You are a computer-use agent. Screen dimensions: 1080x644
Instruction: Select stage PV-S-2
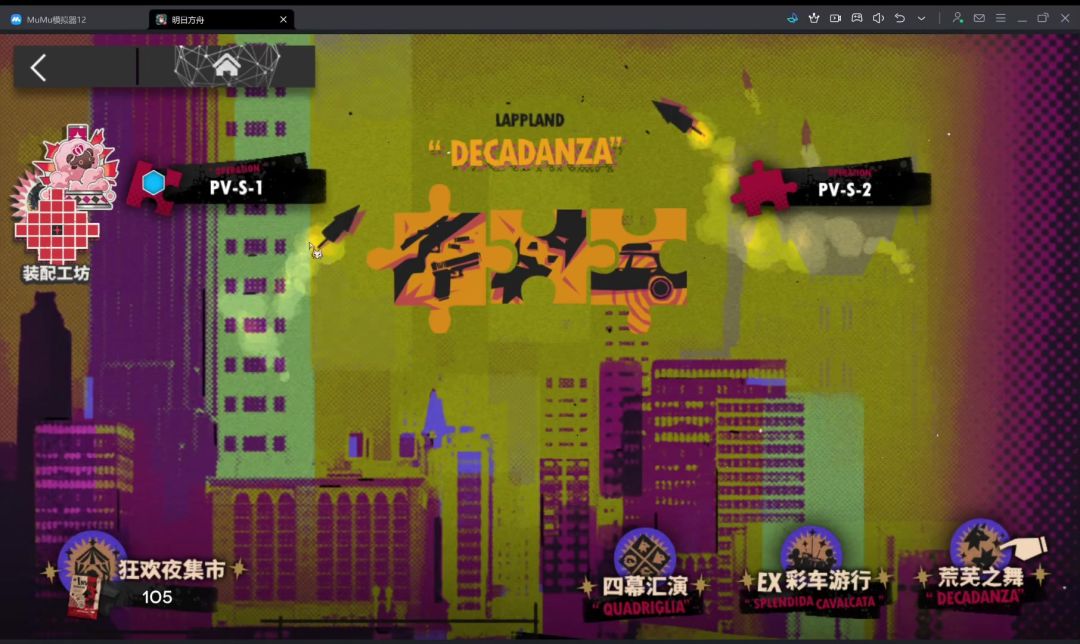pyautogui.click(x=831, y=187)
